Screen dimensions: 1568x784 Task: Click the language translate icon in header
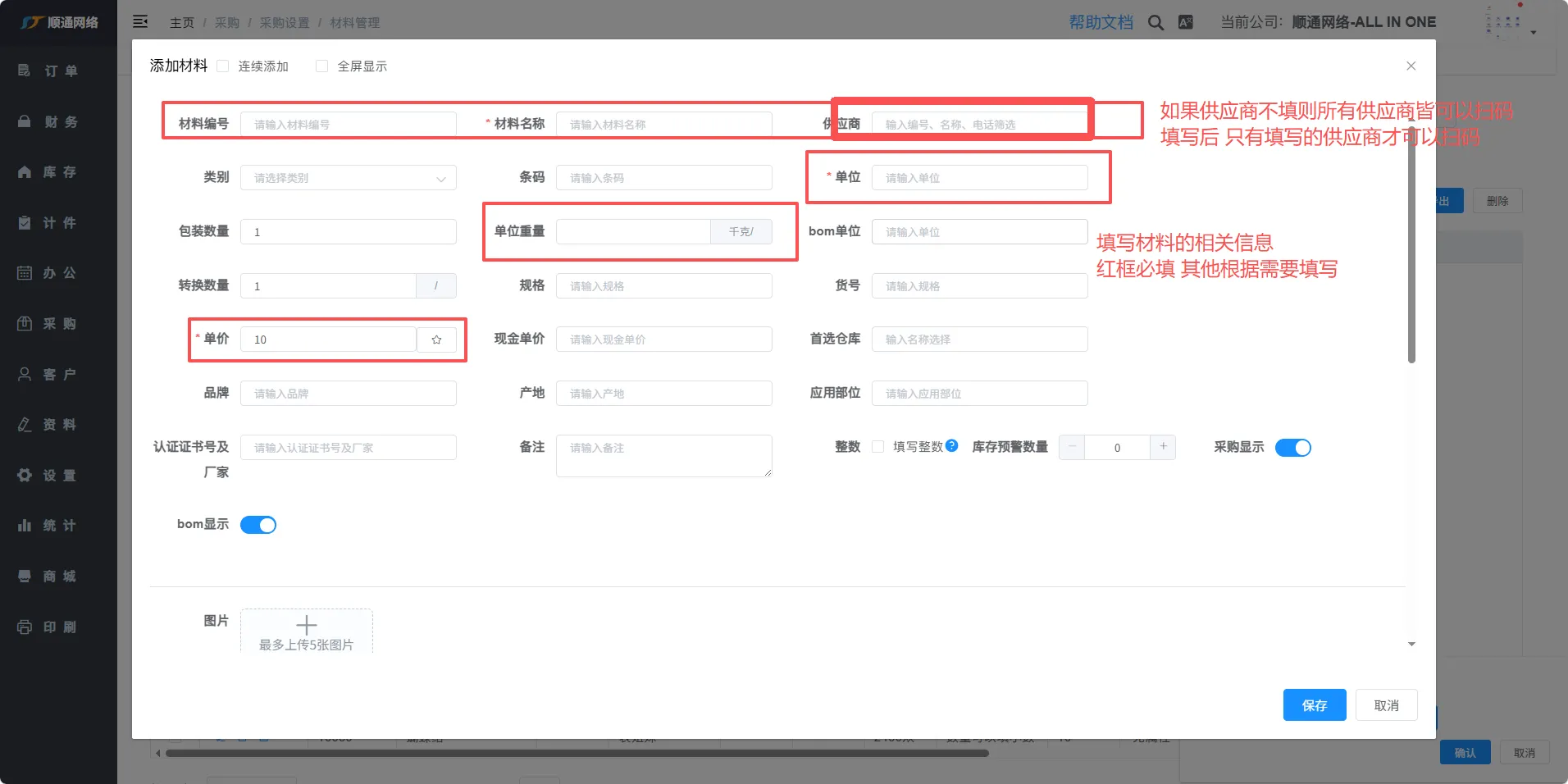tap(1186, 22)
